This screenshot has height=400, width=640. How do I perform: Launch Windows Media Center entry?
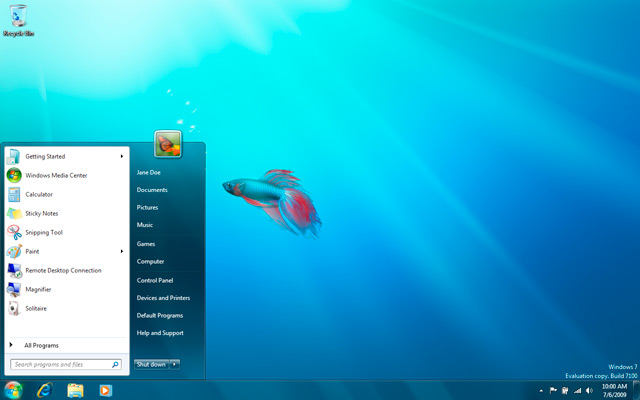(x=56, y=176)
